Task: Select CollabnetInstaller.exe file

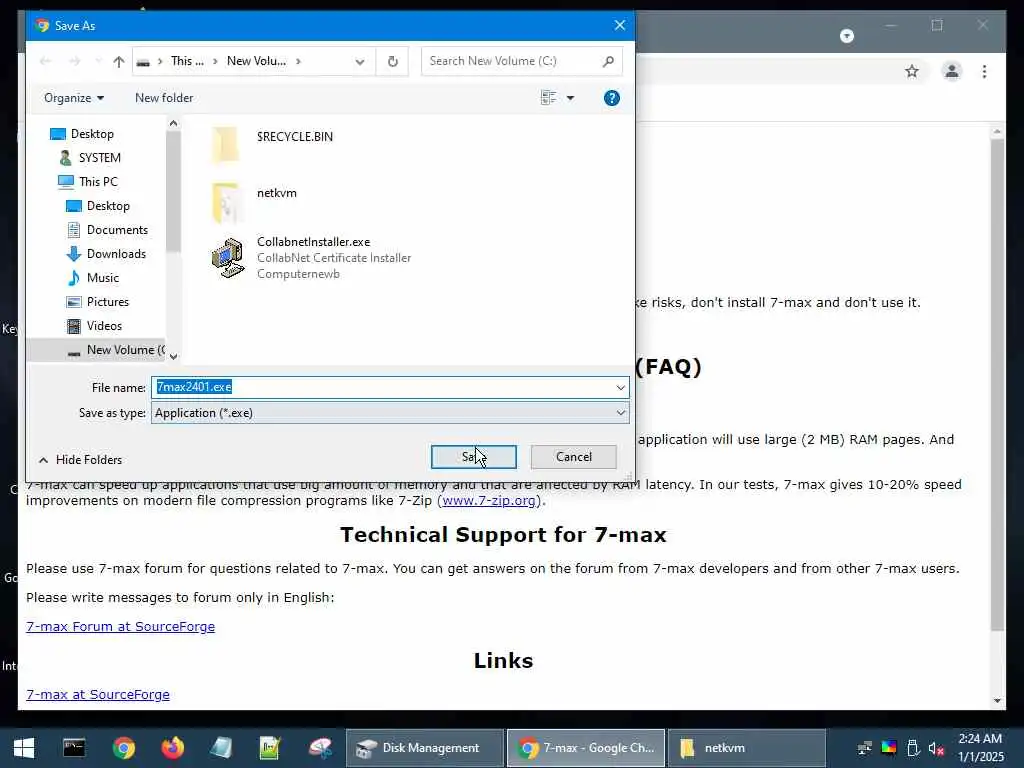Action: [311, 258]
